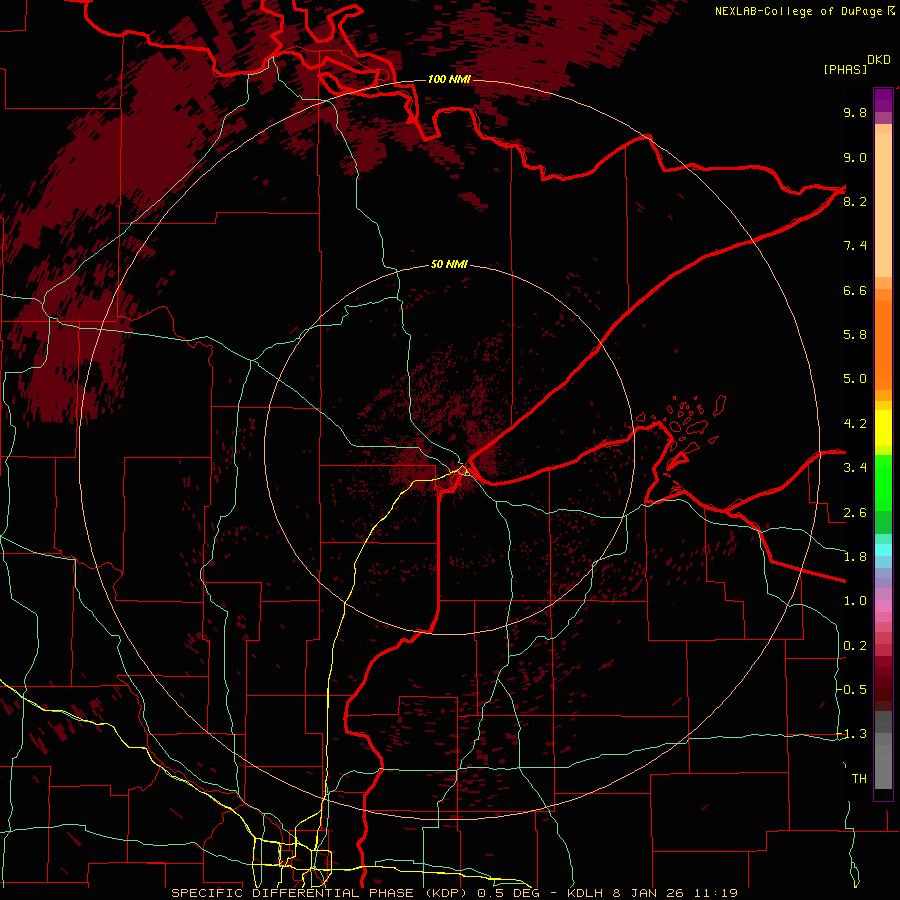Click the 1.8 scale value
Image resolution: width=900 pixels, height=900 pixels.
coord(855,557)
